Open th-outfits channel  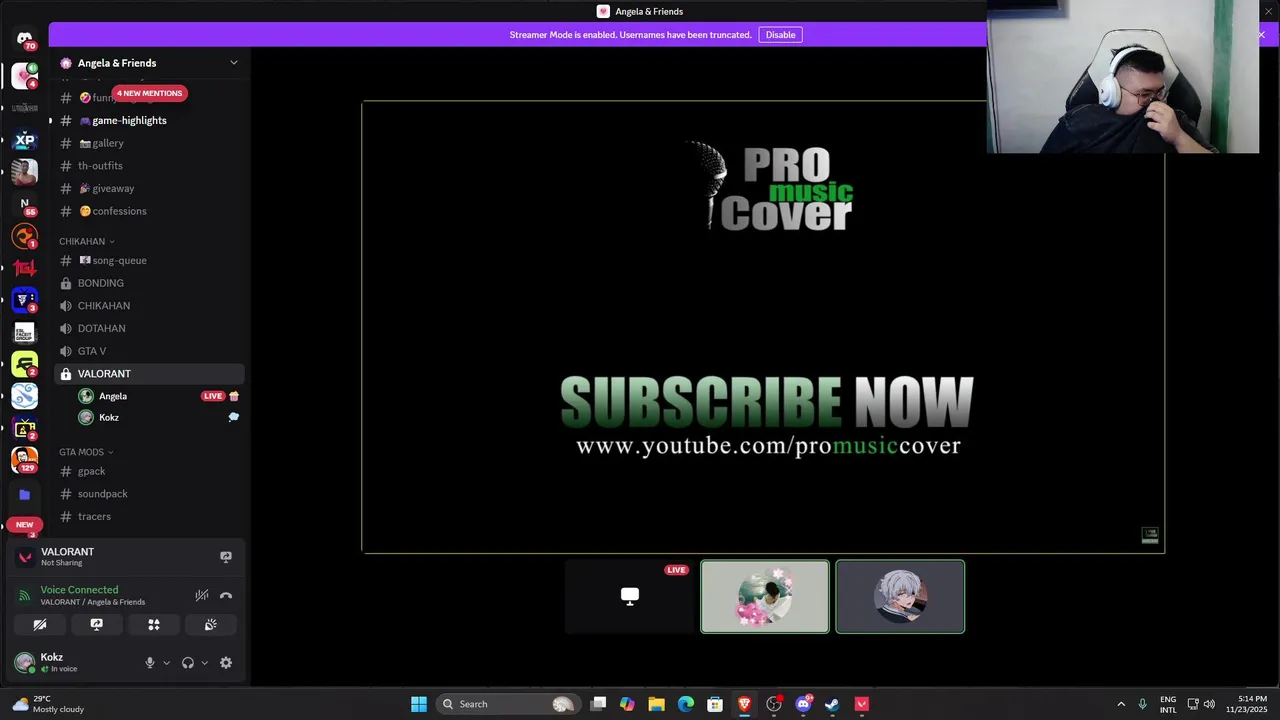point(150,166)
